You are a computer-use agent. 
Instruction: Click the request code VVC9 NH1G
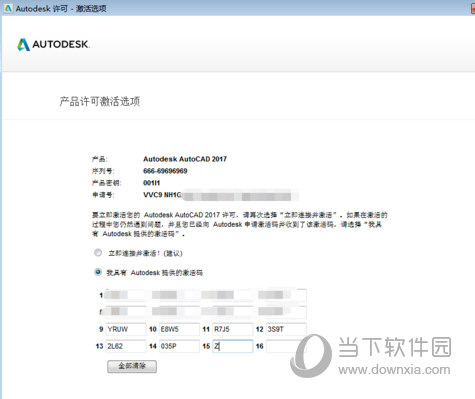tap(162, 195)
